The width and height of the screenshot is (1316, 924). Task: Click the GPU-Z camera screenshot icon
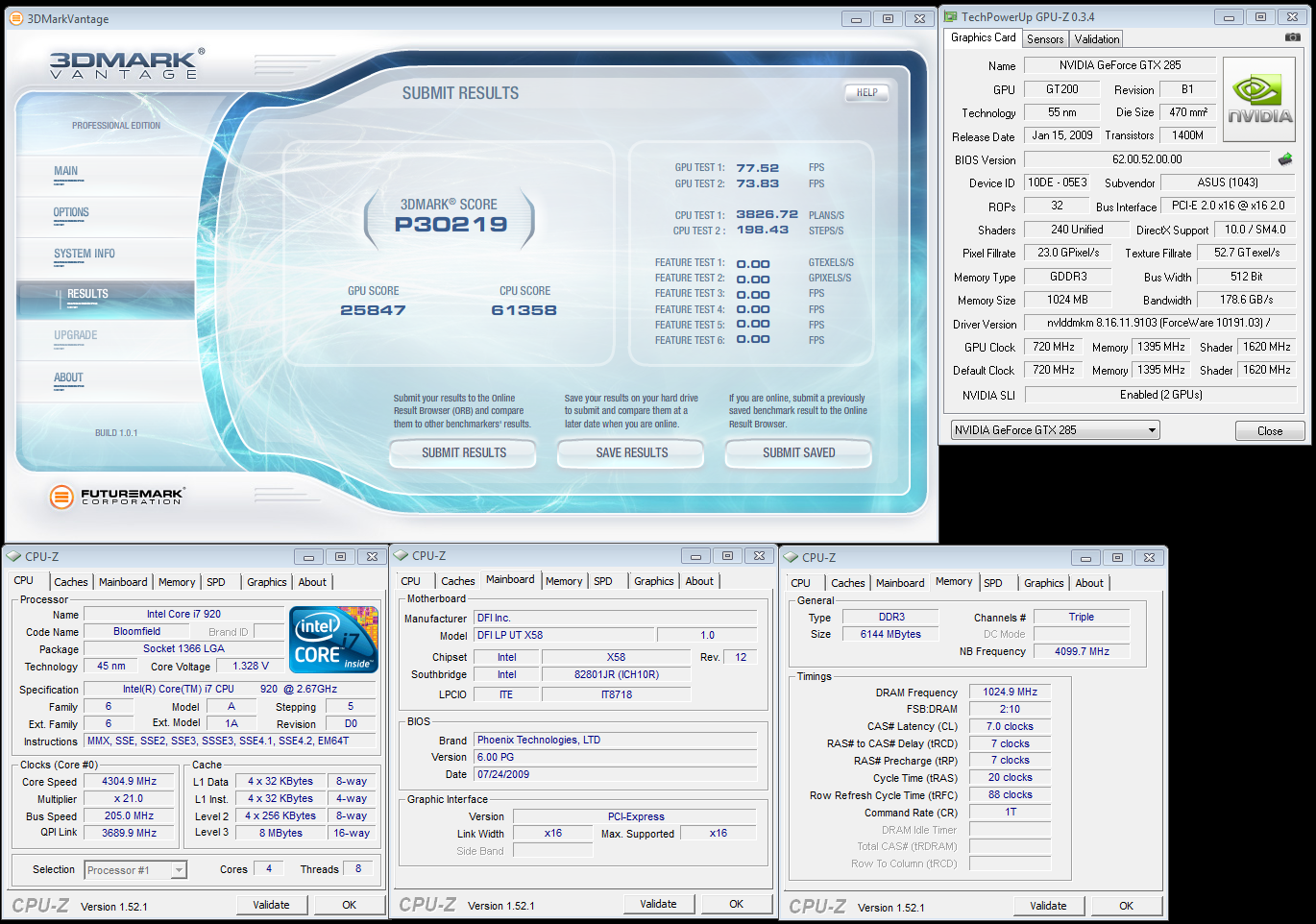1292,37
